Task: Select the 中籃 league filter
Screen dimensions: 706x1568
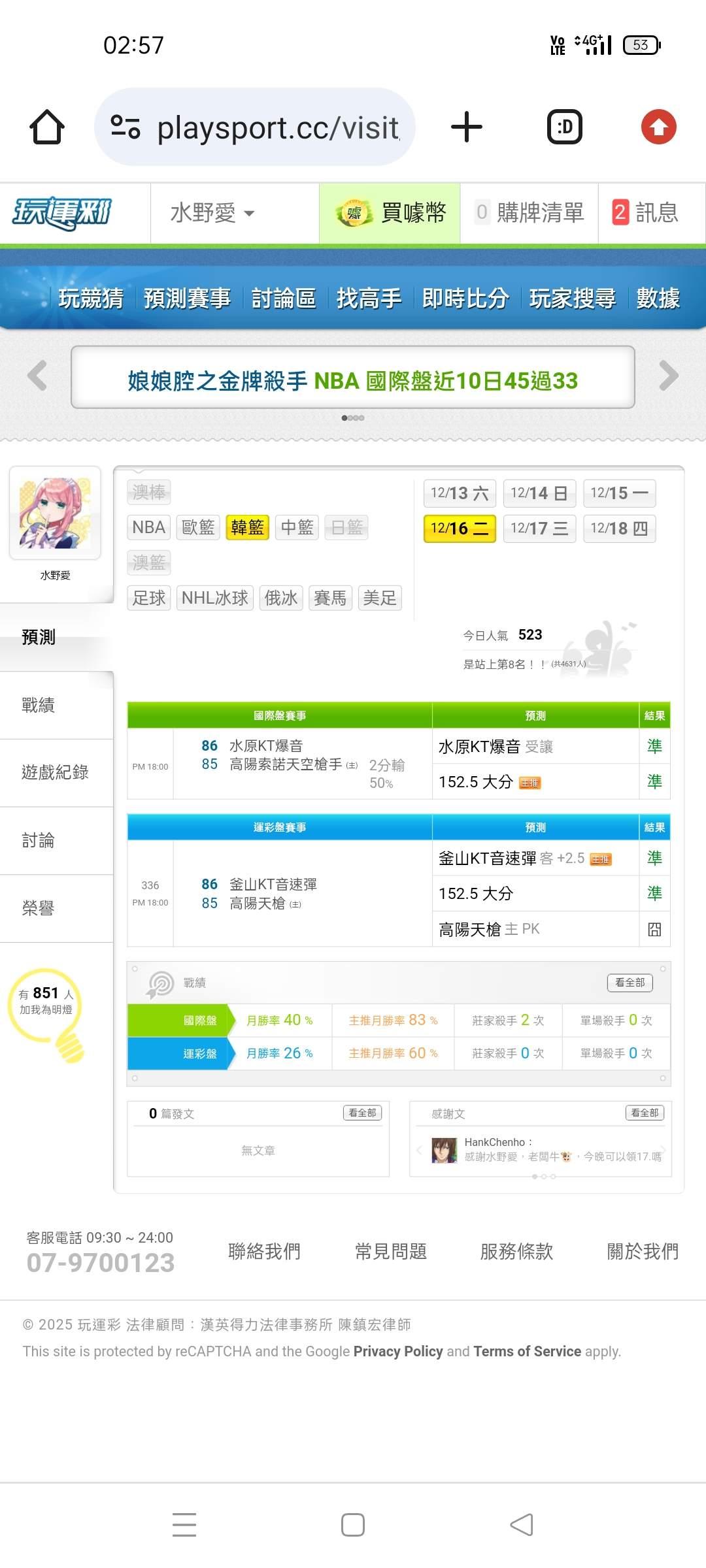Action: tap(297, 527)
